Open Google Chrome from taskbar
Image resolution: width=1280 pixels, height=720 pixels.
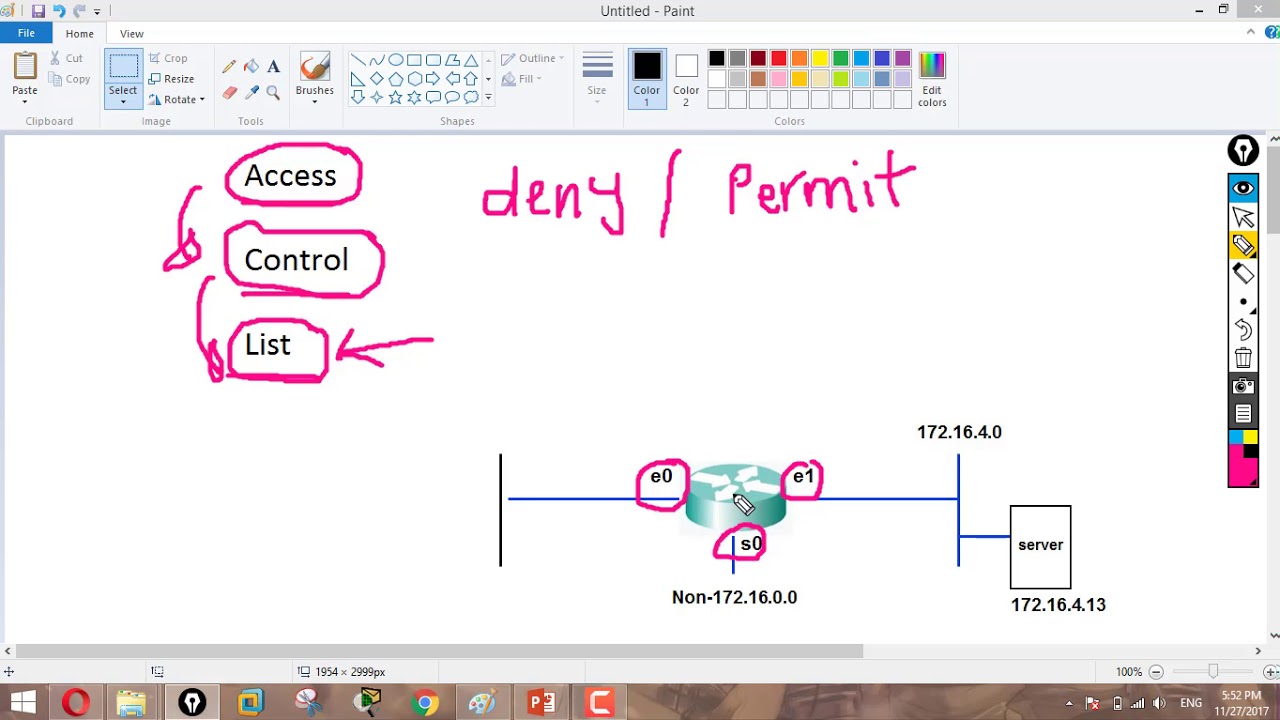coord(425,704)
